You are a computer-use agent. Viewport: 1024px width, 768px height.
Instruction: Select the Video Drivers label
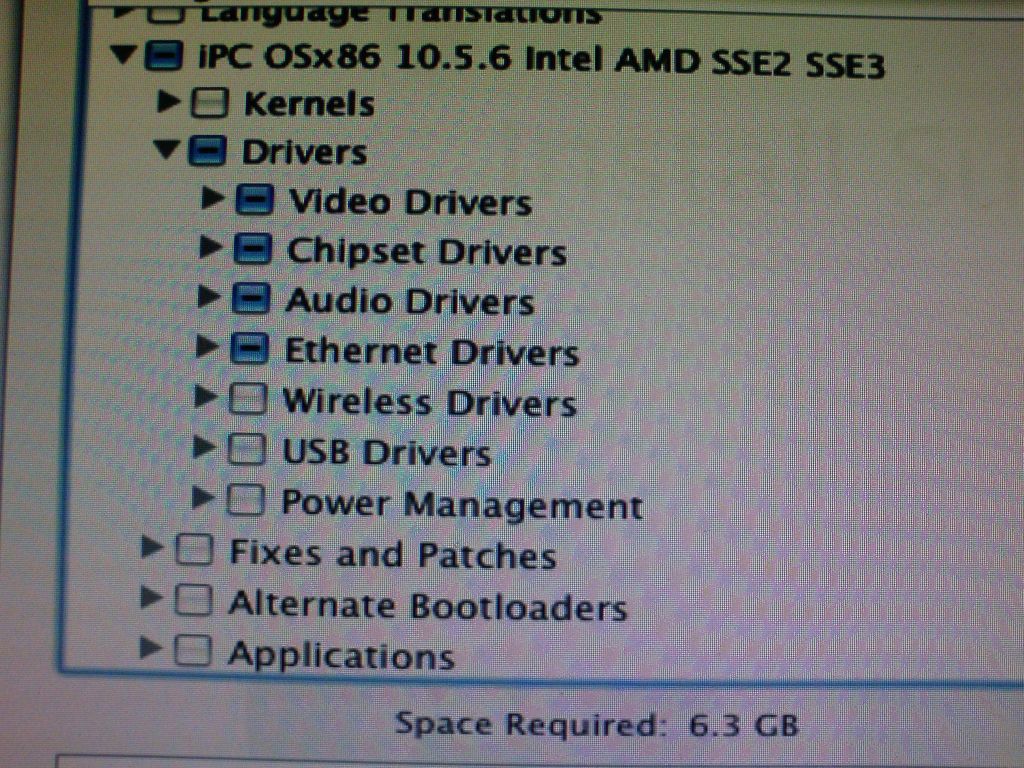pos(410,202)
